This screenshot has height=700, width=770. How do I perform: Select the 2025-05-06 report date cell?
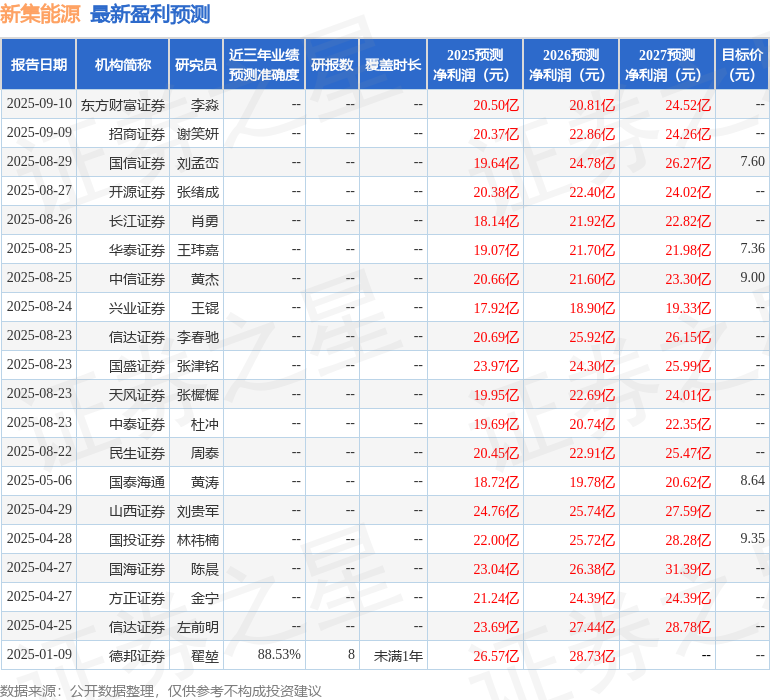[39, 481]
